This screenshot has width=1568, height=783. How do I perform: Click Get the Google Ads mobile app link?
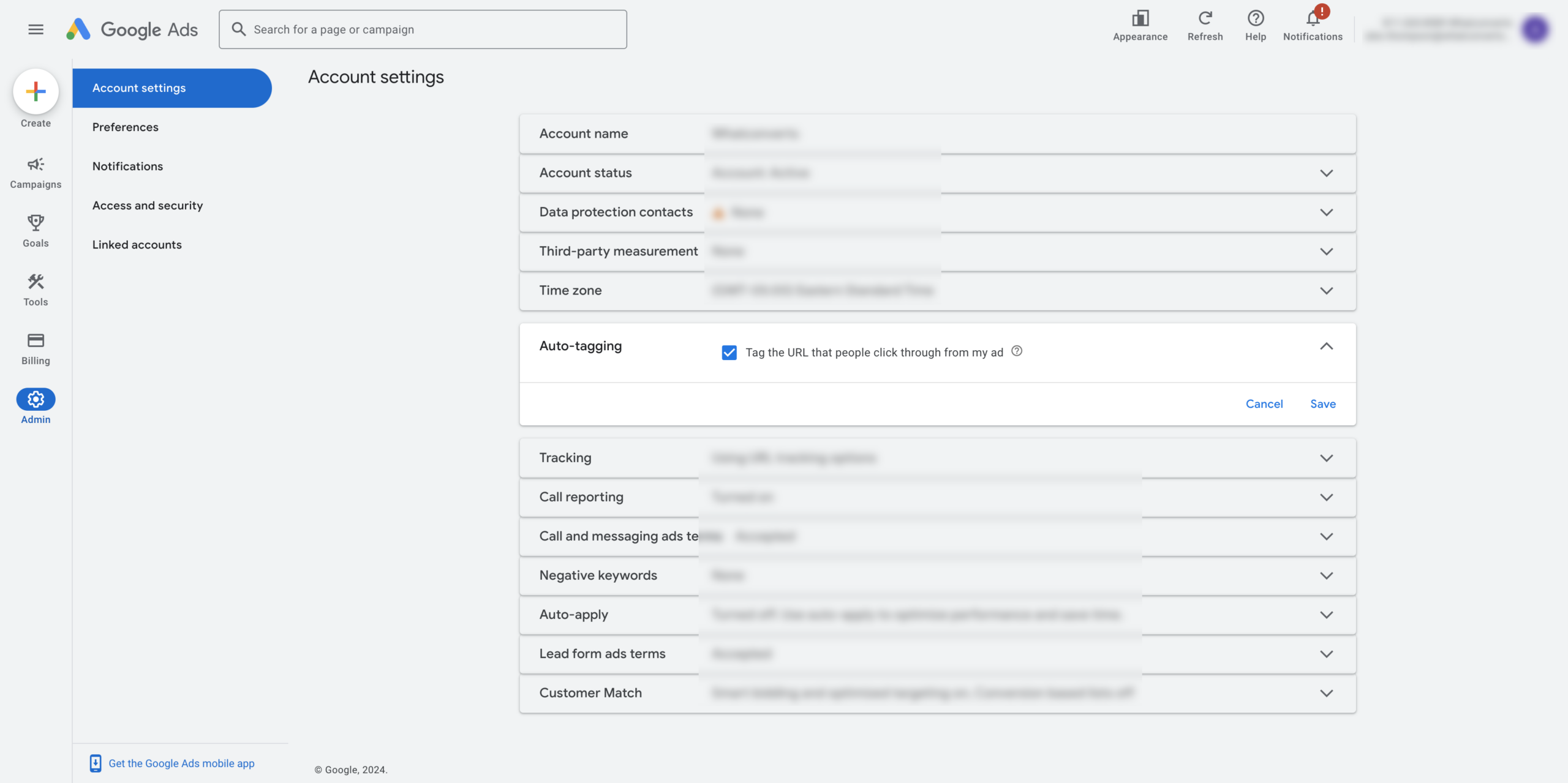pyautogui.click(x=181, y=763)
